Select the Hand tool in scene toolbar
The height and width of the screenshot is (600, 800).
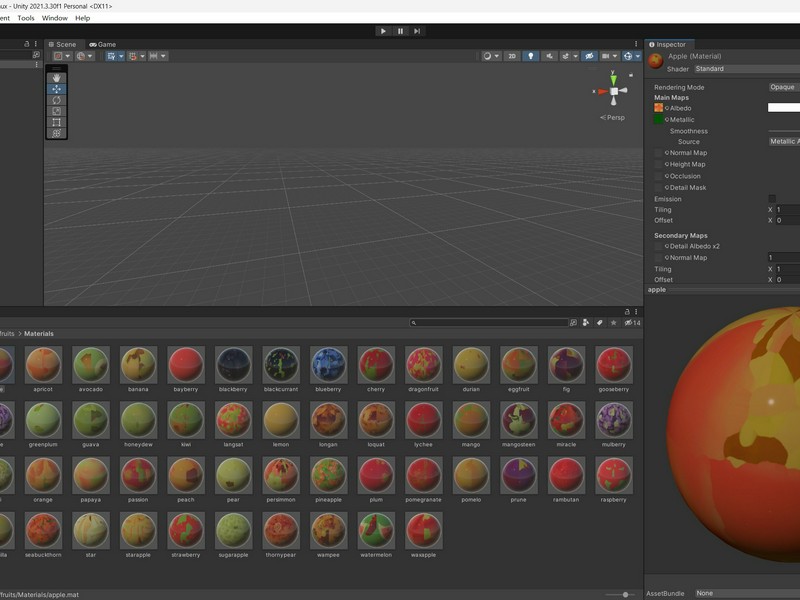click(x=56, y=78)
